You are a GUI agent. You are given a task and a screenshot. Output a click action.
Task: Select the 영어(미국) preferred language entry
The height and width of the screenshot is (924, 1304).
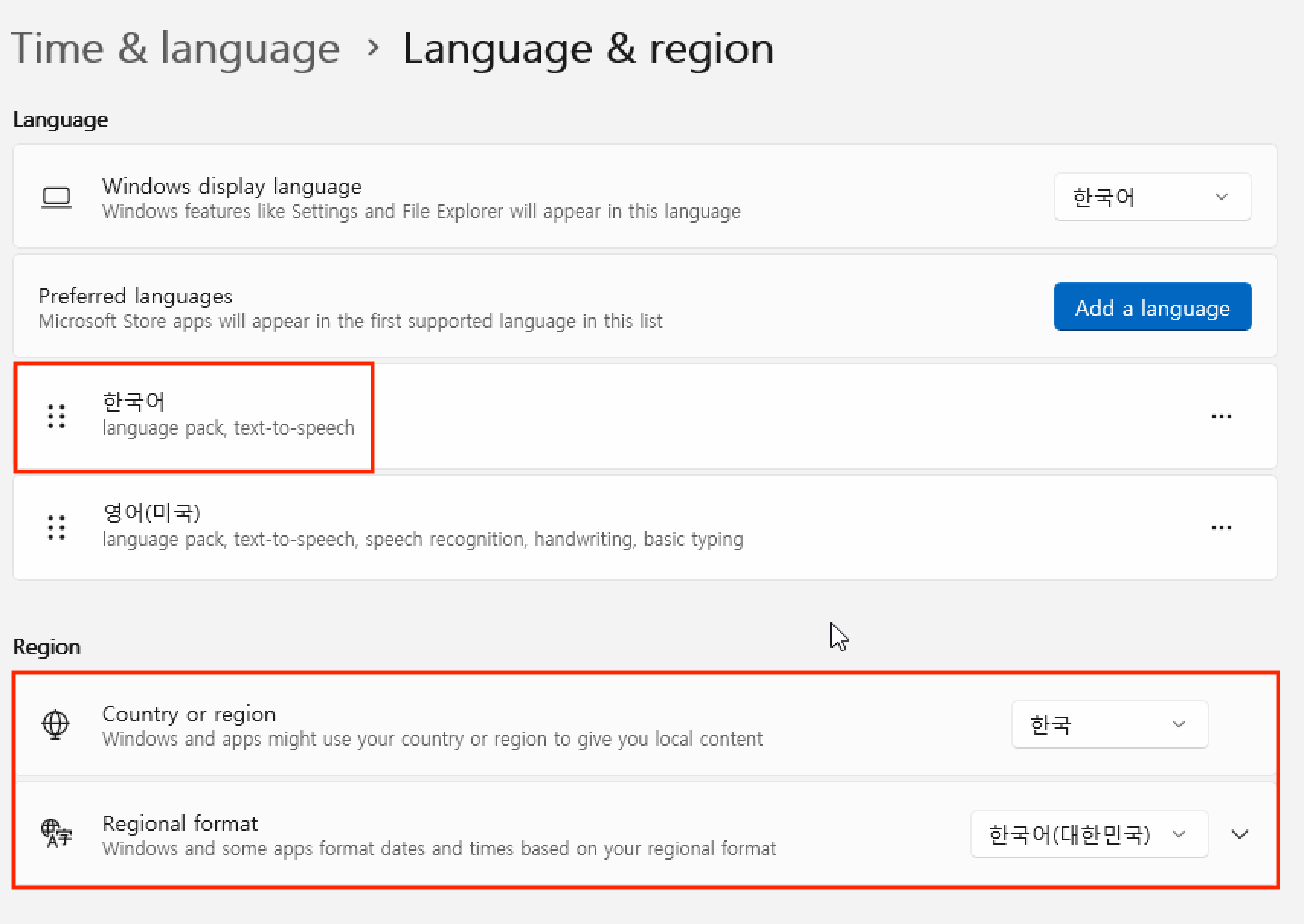point(151,513)
